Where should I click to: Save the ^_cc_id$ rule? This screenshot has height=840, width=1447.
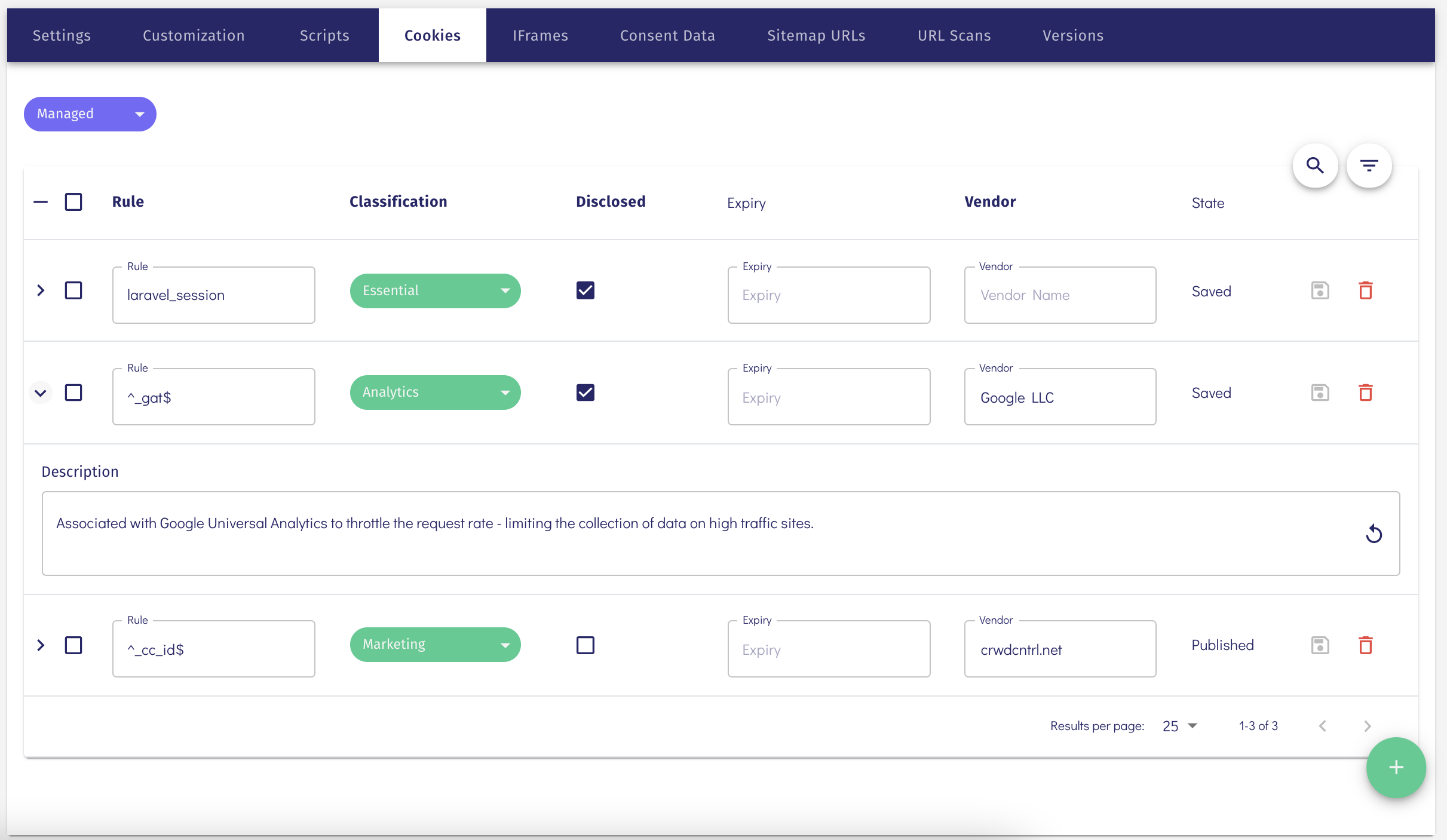[1320, 645]
